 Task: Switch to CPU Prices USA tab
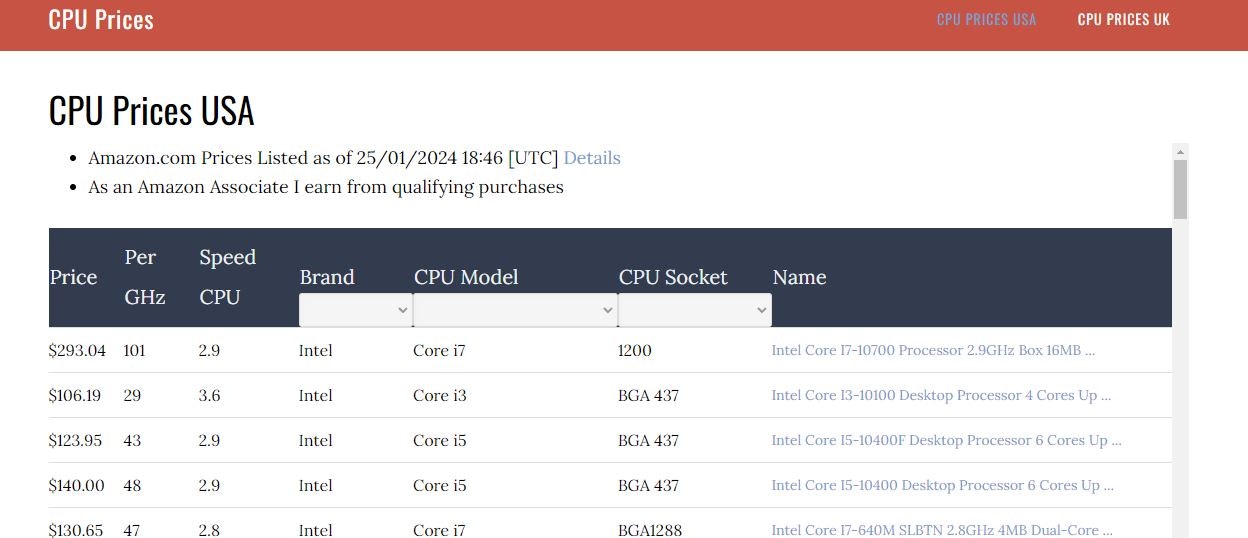pos(986,20)
